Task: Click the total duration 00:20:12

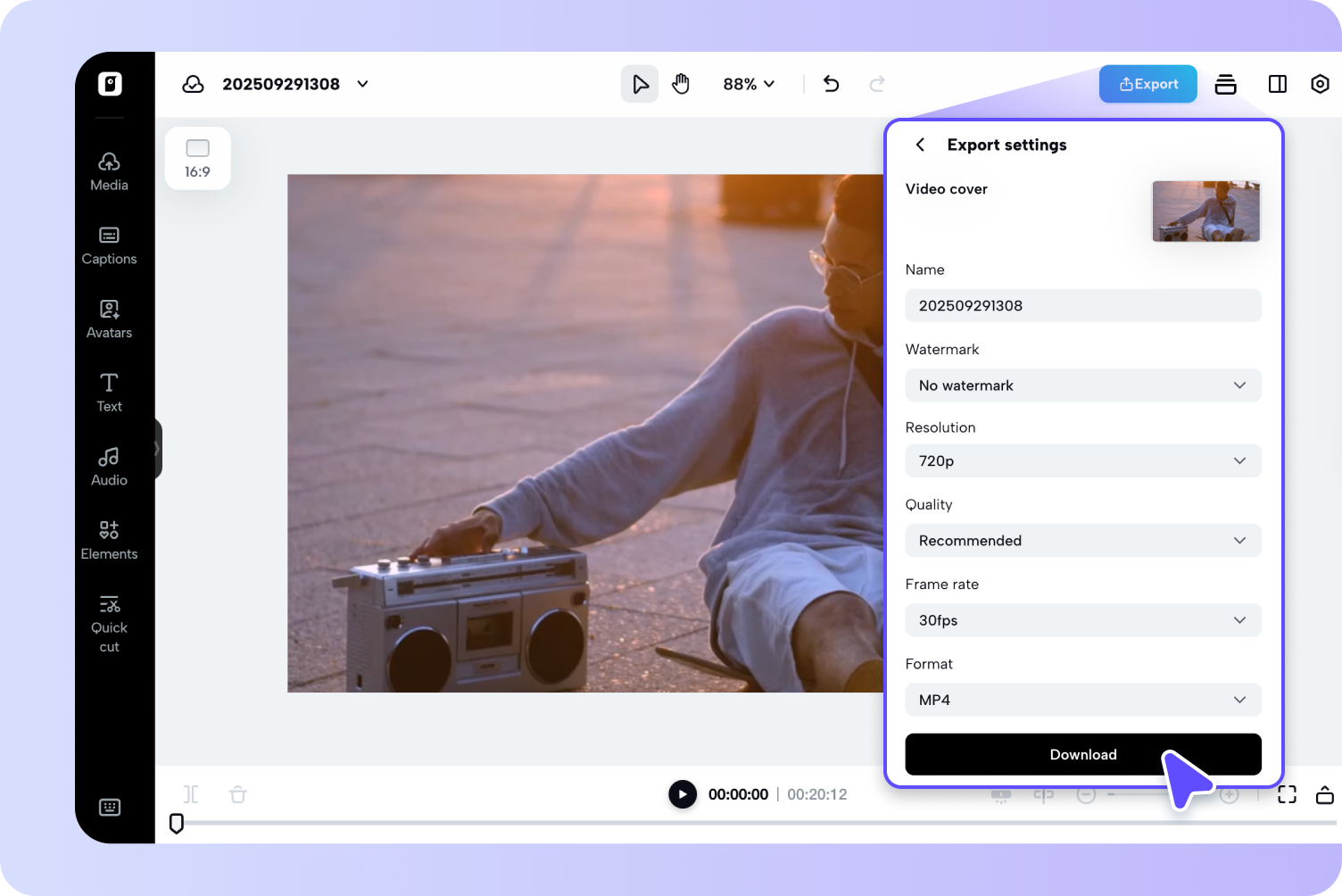Action: (817, 794)
